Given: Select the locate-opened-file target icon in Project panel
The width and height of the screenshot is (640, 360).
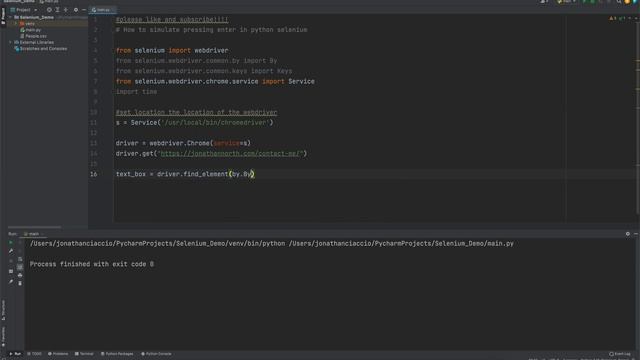Looking at the screenshot, I should (49, 10).
